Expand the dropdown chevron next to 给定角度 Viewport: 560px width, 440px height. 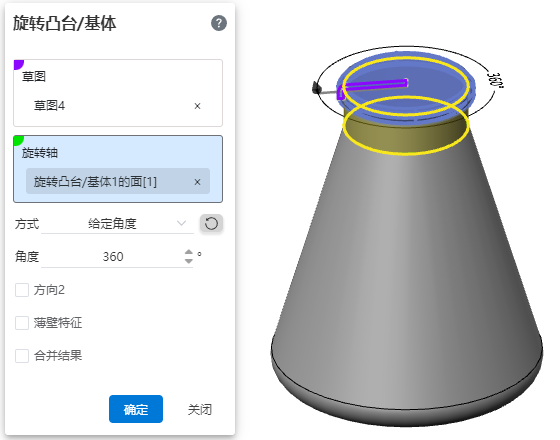(x=181, y=224)
